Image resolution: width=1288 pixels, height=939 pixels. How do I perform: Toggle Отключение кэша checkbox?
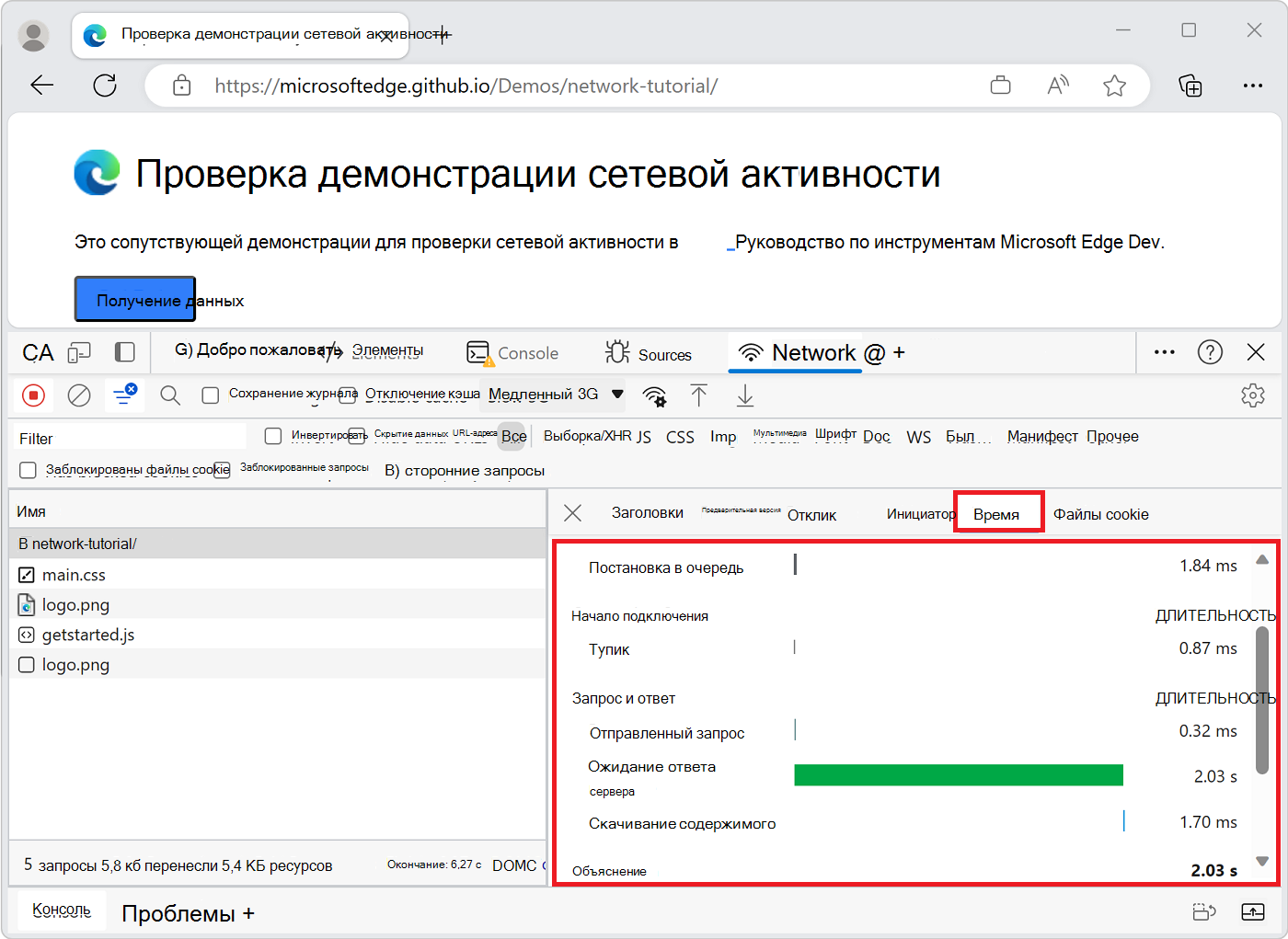[347, 395]
